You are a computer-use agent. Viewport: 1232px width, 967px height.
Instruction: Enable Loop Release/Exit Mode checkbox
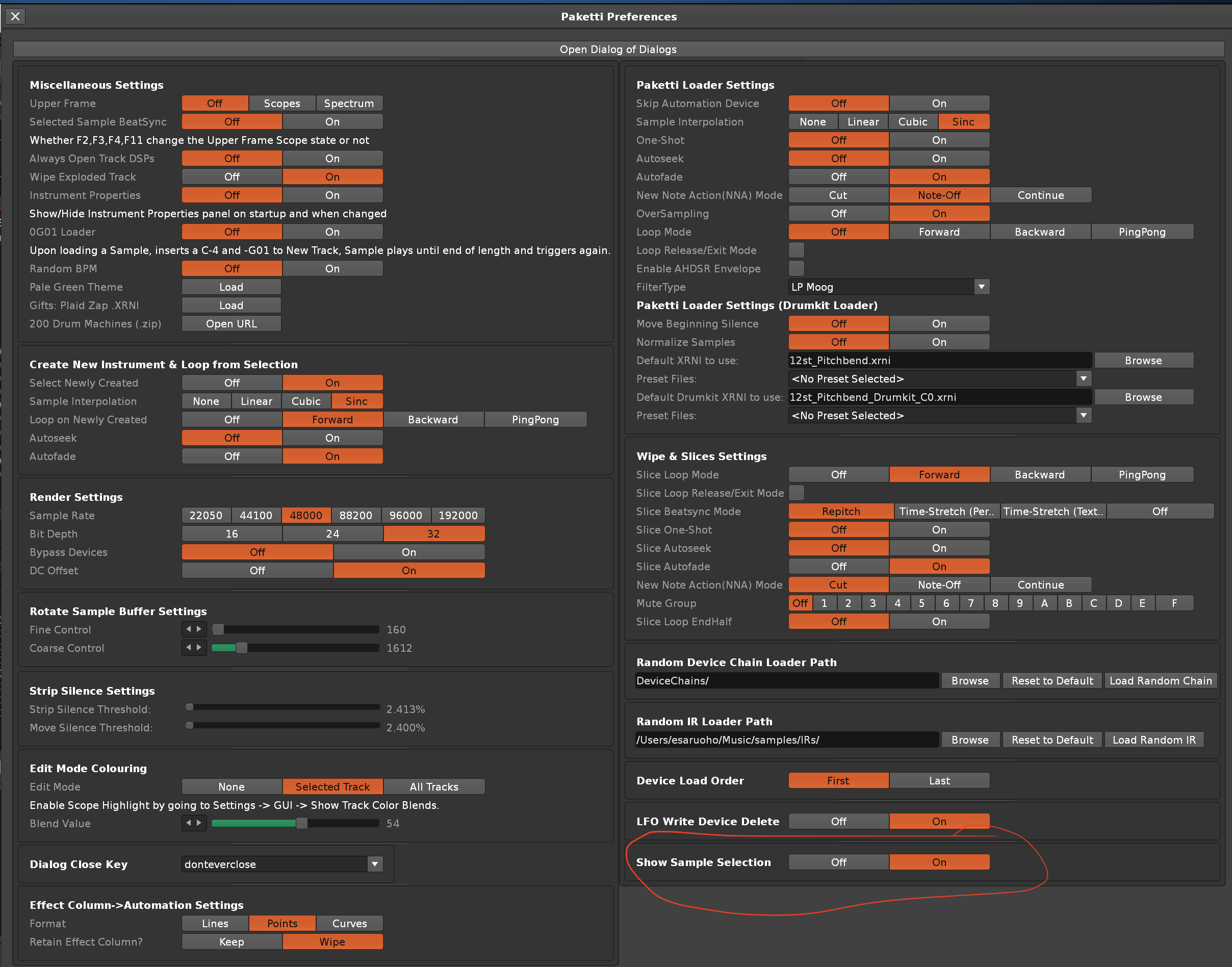(x=796, y=250)
